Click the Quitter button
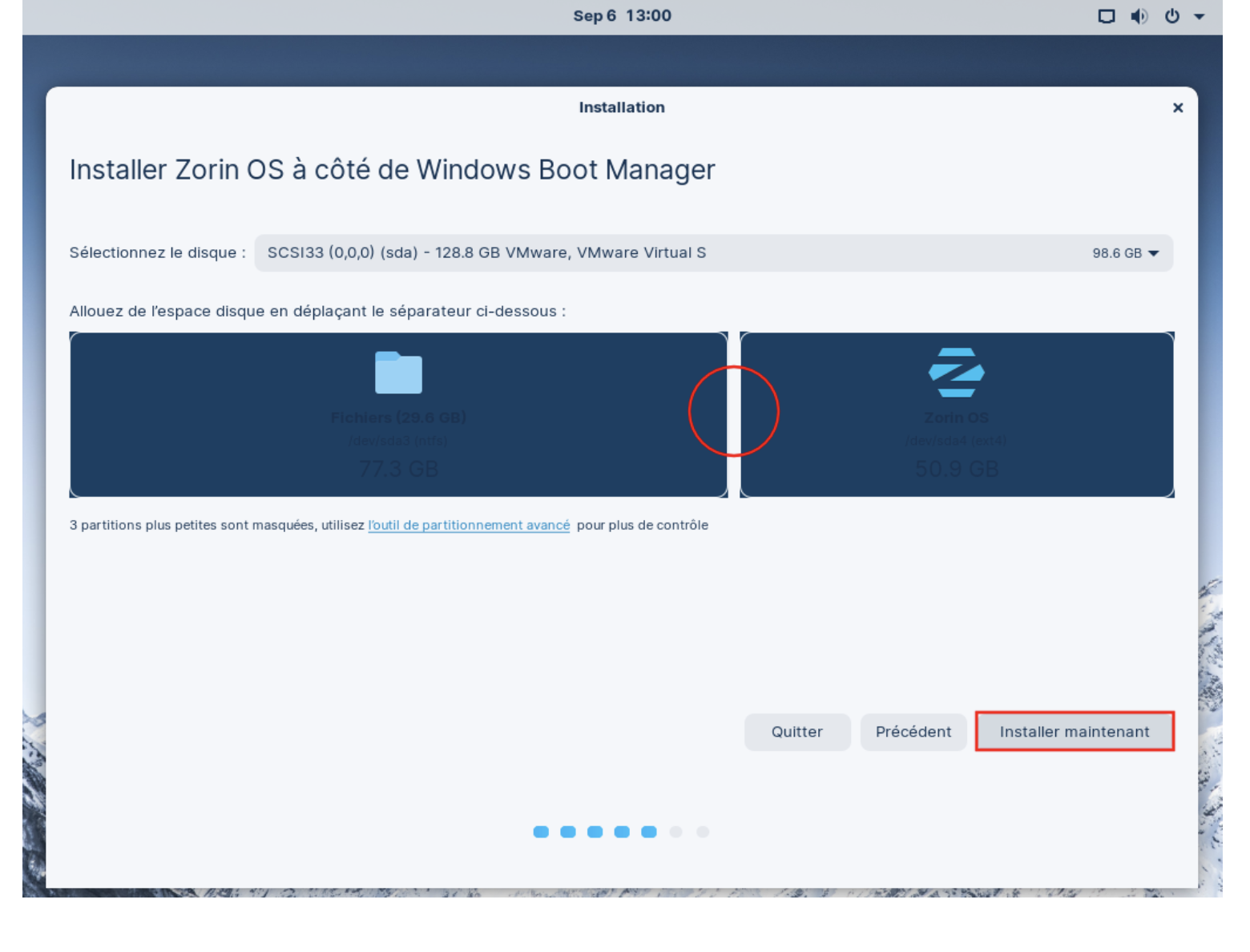Image resolution: width=1250 pixels, height=952 pixels. click(x=797, y=732)
